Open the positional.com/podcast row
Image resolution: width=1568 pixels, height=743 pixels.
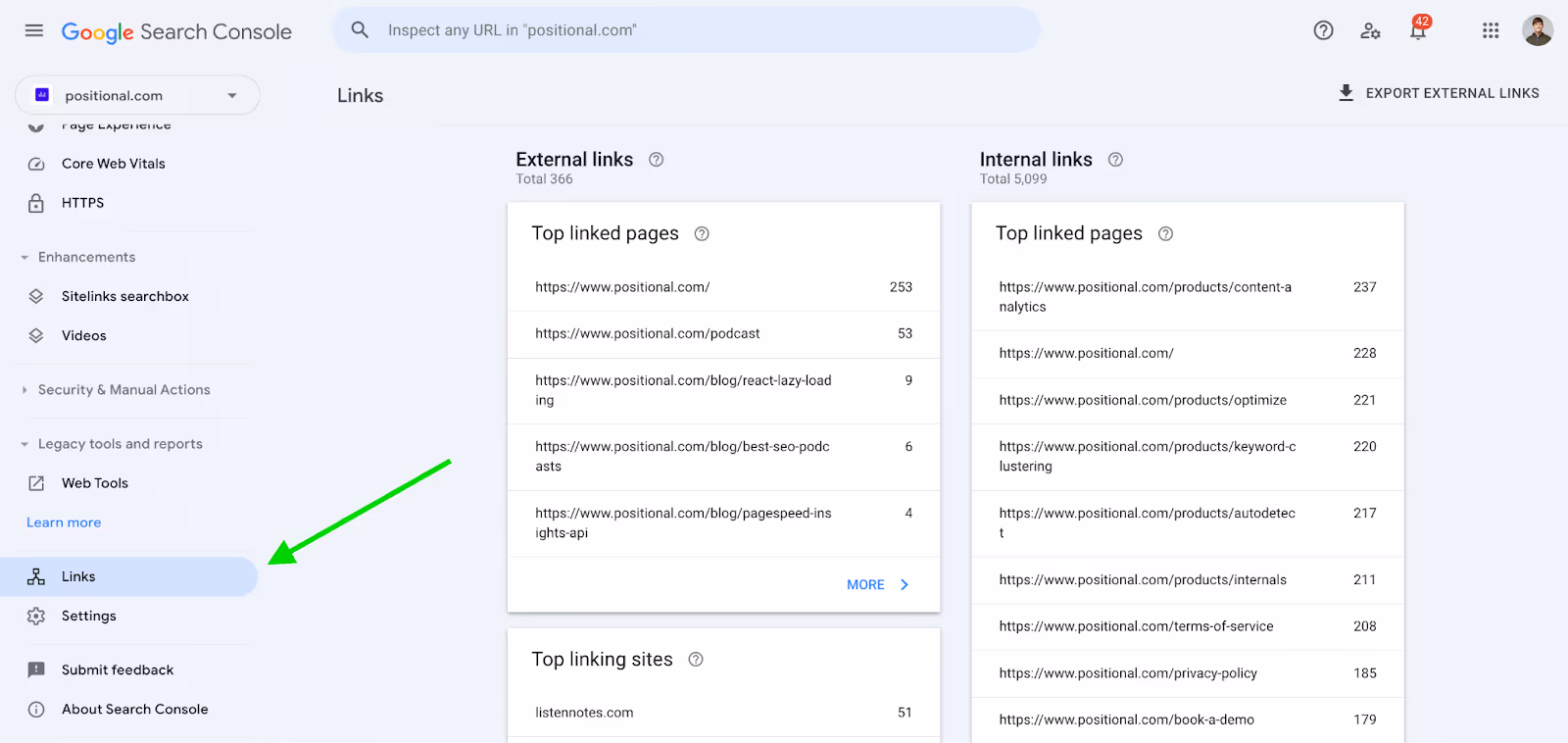[723, 334]
